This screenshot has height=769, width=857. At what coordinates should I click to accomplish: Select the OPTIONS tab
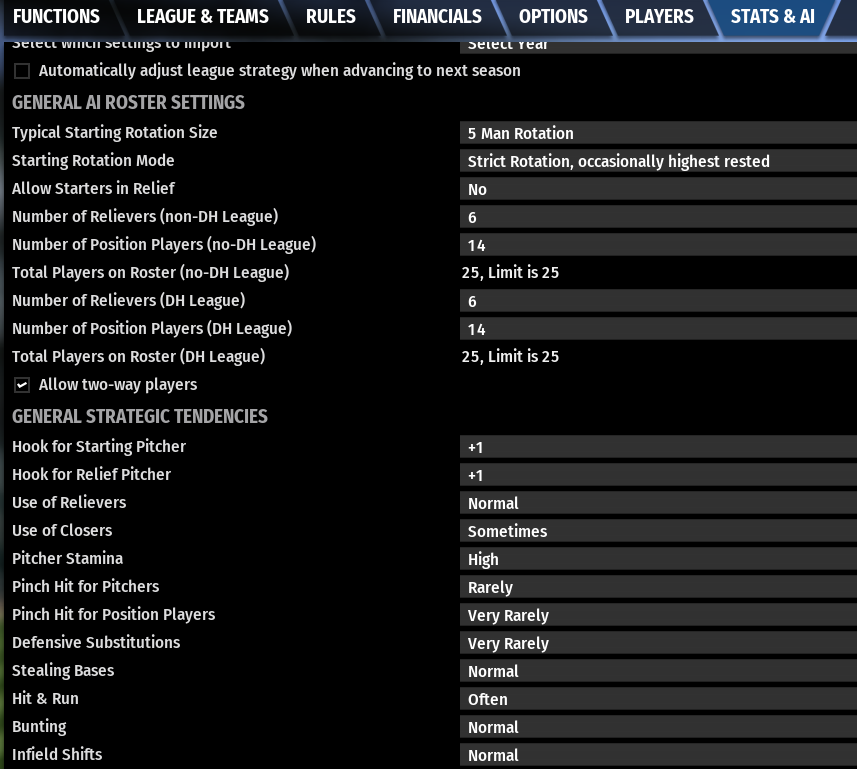553,17
